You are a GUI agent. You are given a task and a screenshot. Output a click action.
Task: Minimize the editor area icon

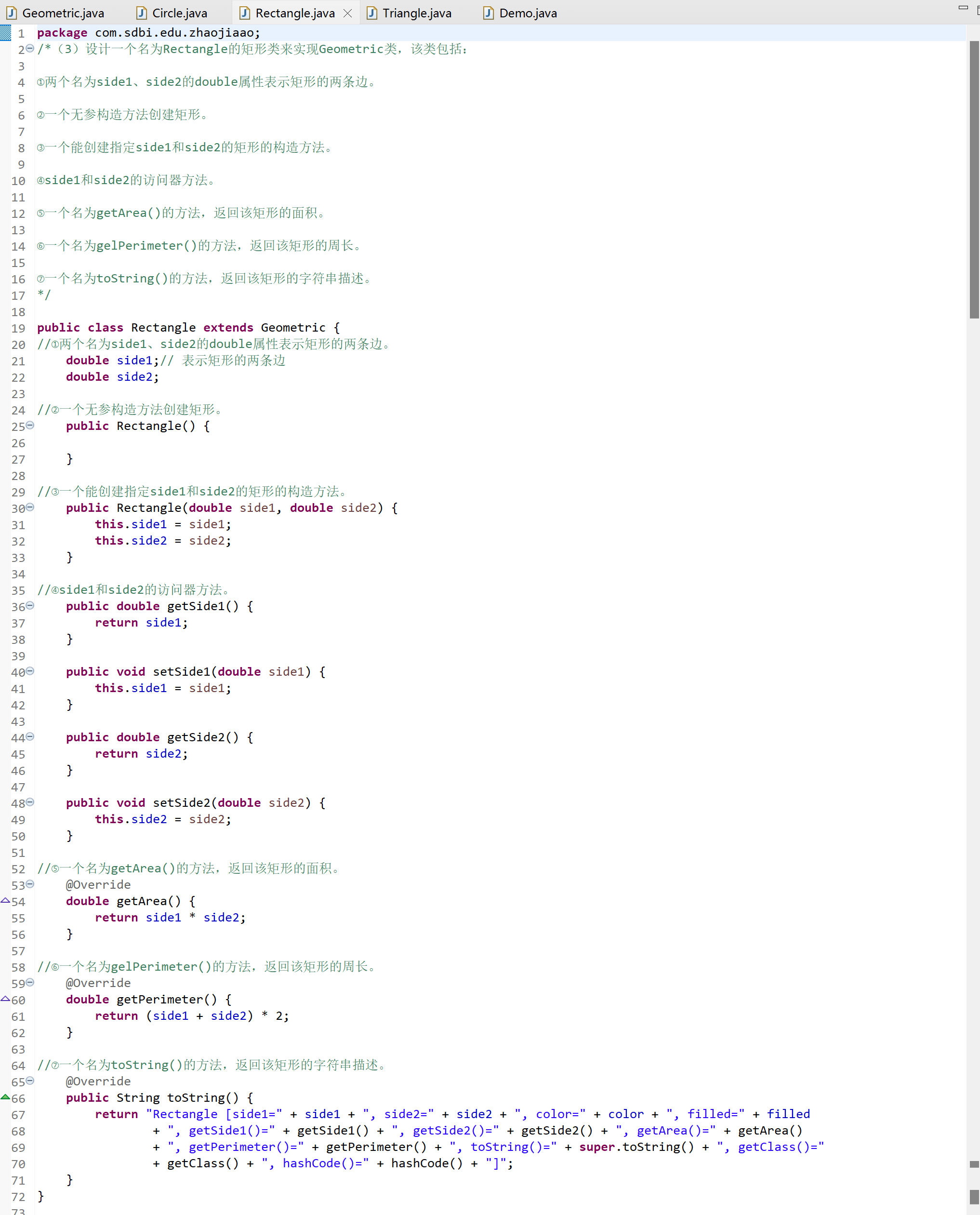click(x=963, y=7)
